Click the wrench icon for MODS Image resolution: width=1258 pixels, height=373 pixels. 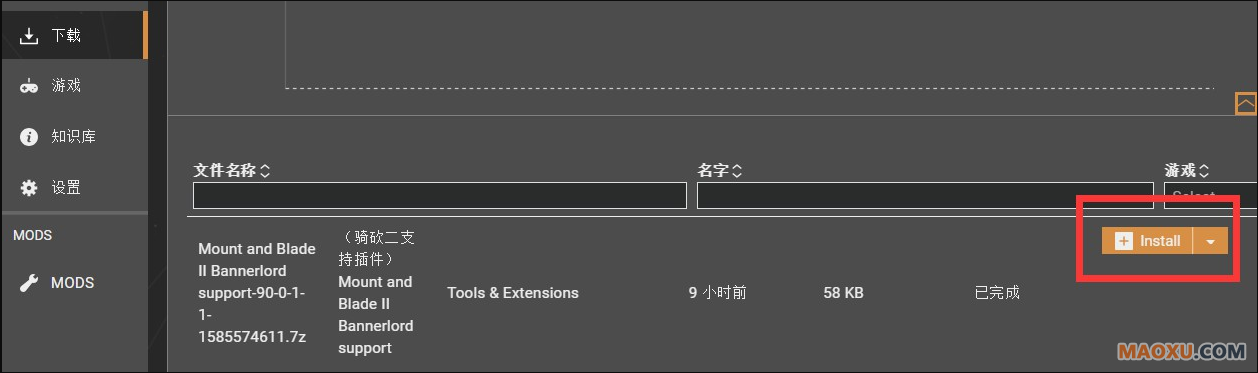pos(29,283)
